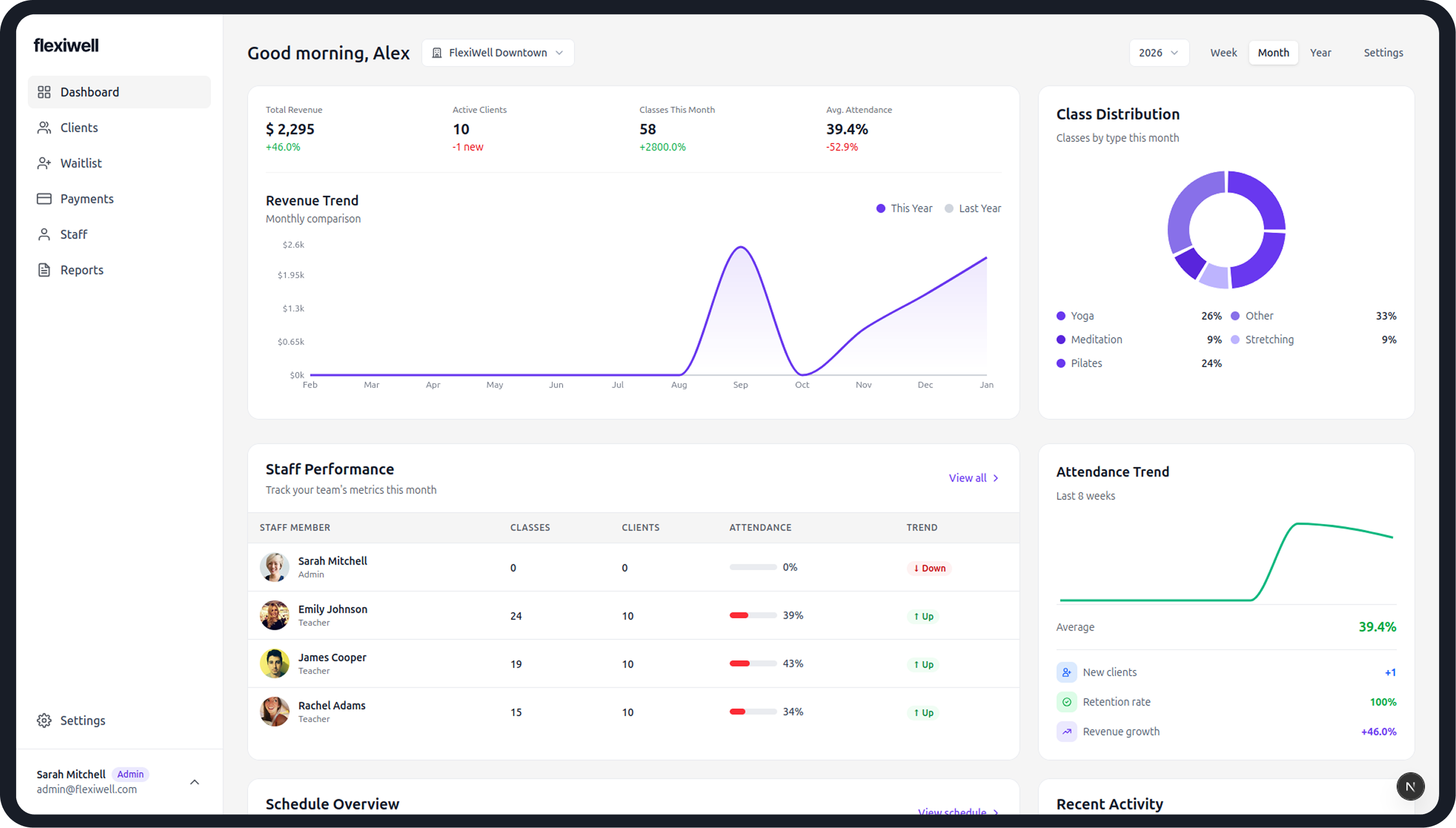
Task: Select the Staff sidebar icon
Action: [44, 234]
